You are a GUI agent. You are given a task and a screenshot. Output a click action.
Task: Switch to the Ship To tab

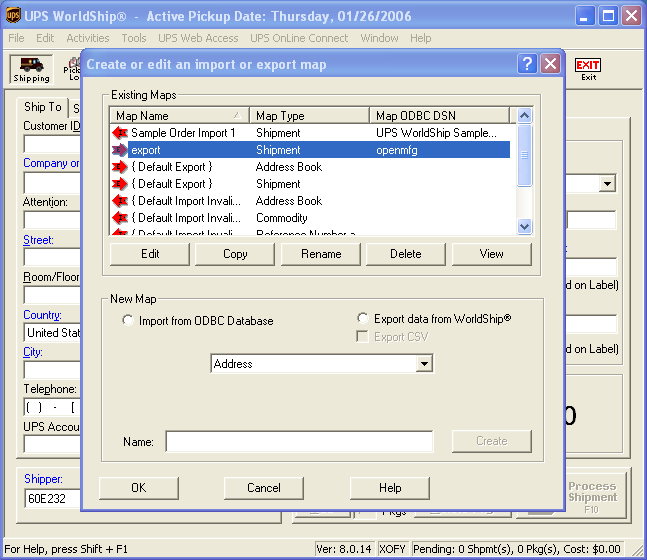pyautogui.click(x=43, y=107)
